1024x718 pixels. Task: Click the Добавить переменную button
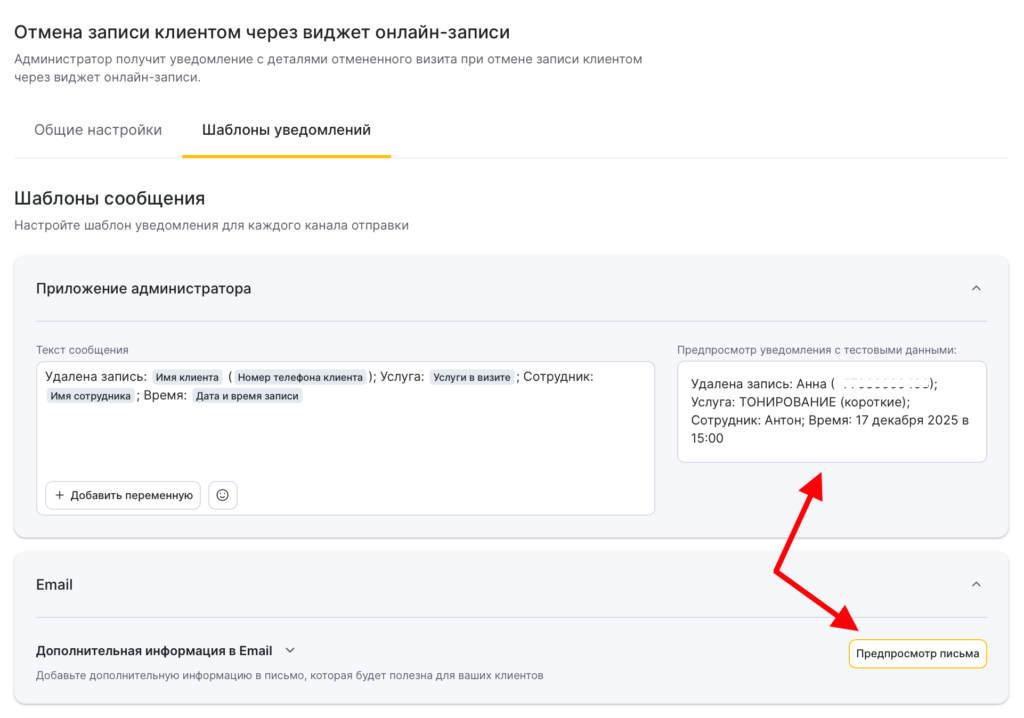point(123,495)
